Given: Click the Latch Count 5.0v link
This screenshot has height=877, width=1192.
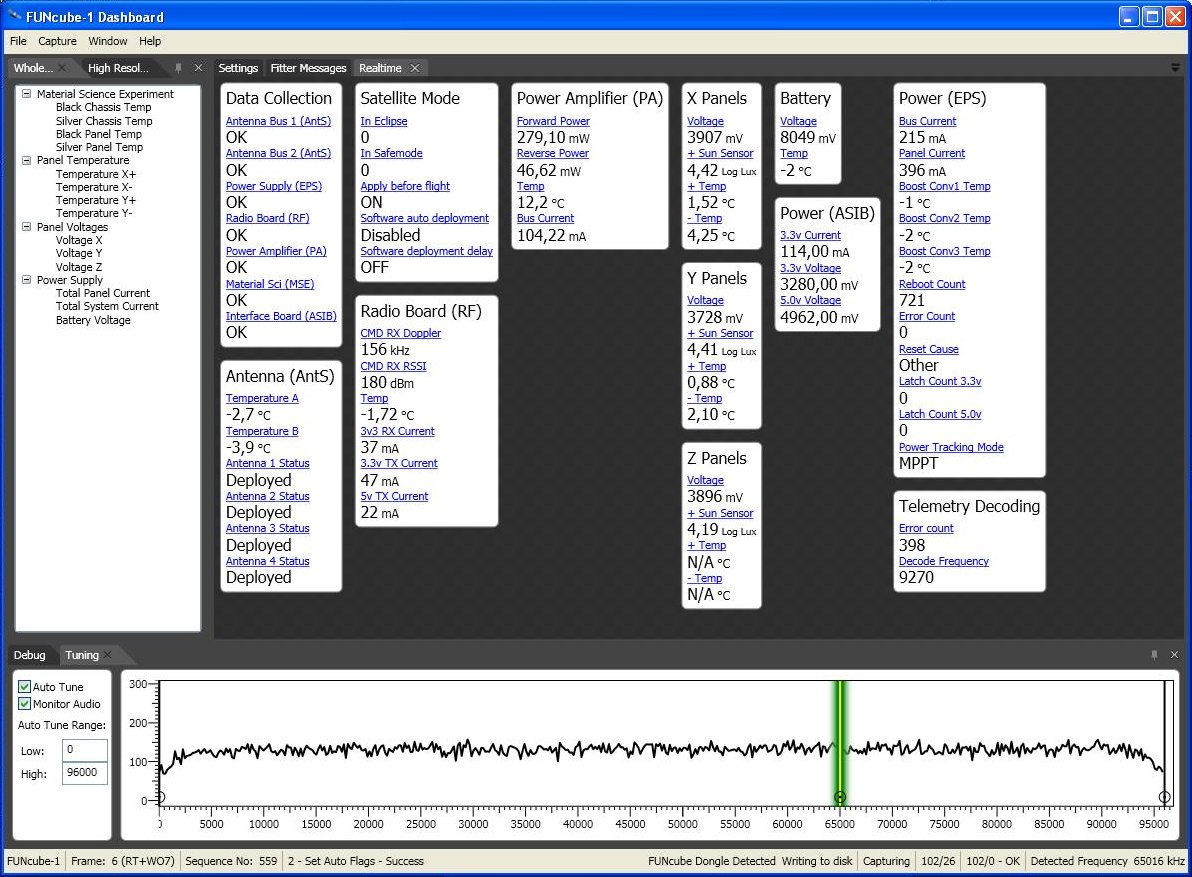Looking at the screenshot, I should [x=940, y=414].
